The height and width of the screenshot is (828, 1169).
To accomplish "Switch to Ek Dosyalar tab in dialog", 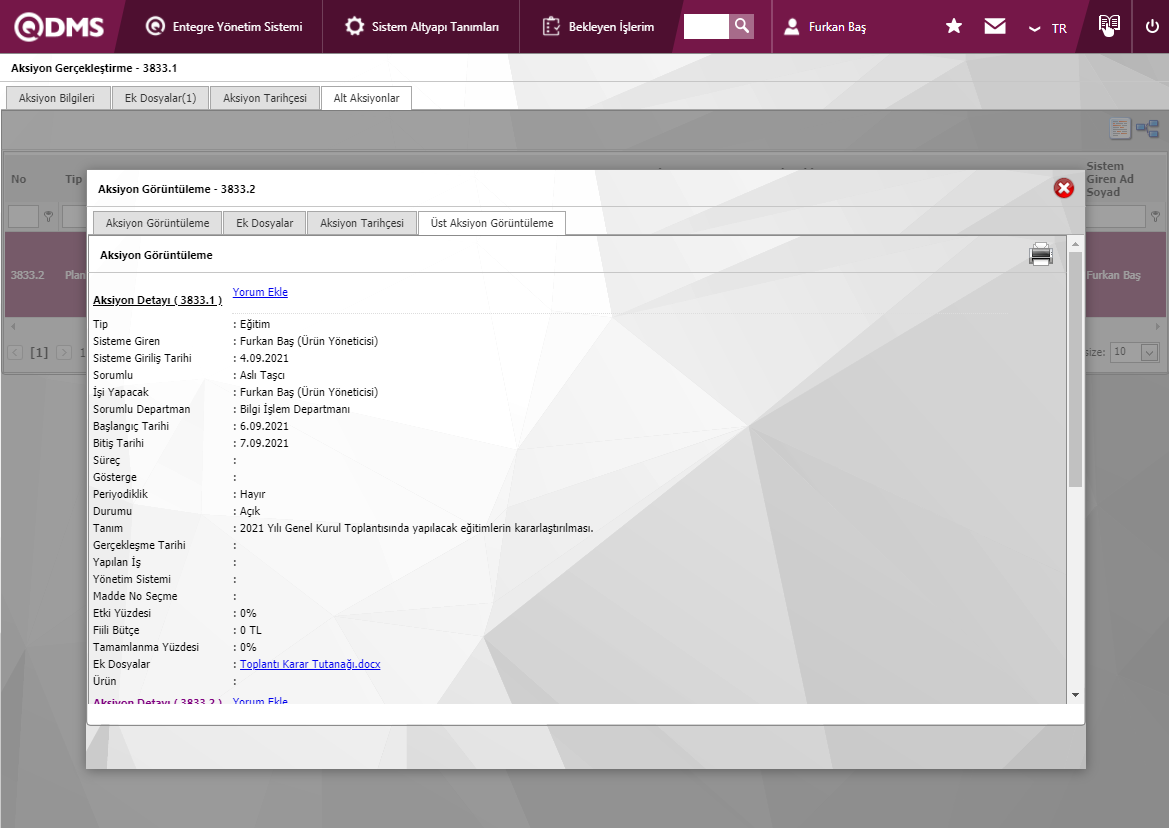I will pos(264,223).
